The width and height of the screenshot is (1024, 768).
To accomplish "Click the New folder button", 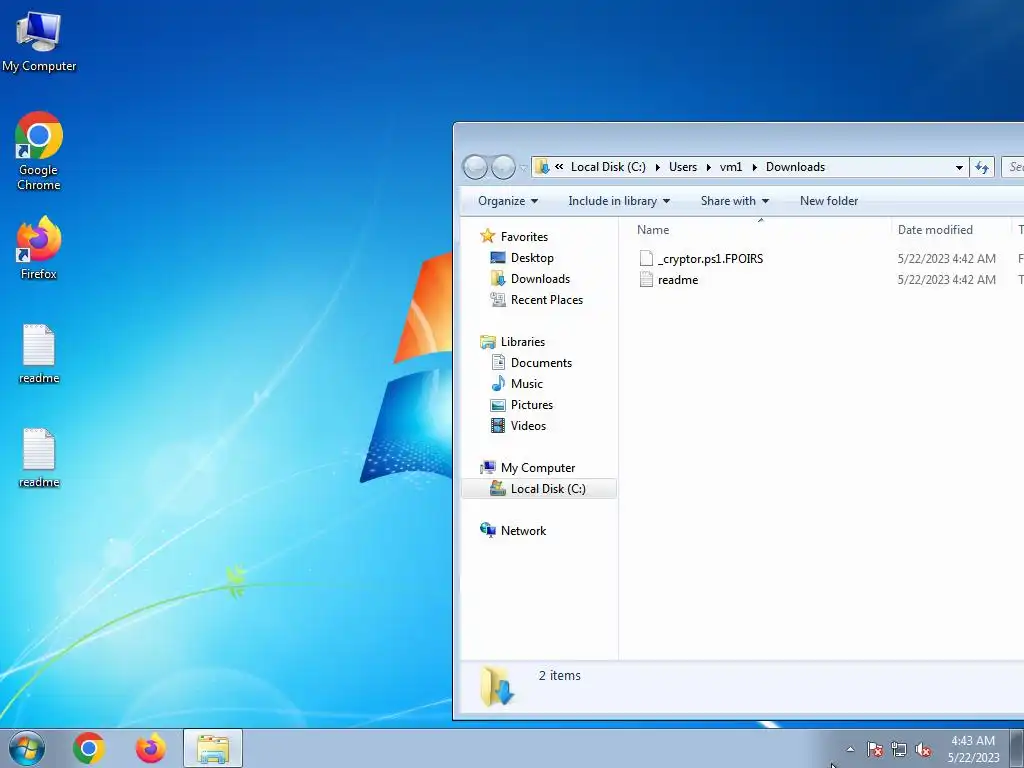I will (x=829, y=201).
